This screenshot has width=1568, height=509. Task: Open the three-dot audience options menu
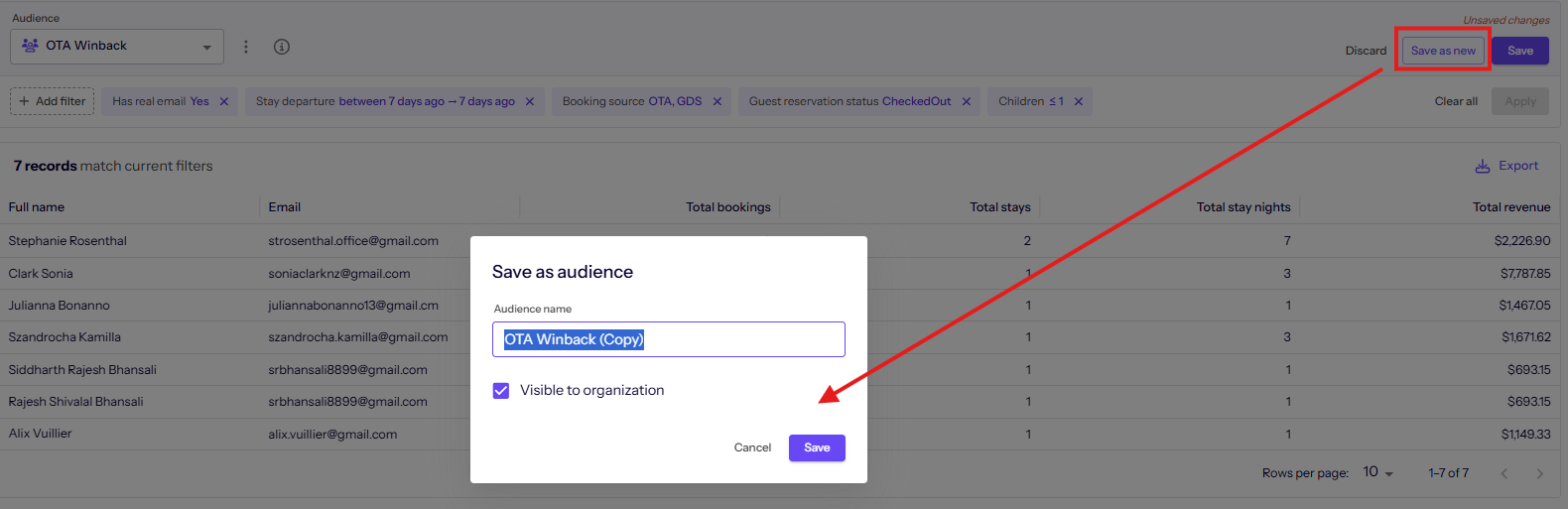click(246, 47)
